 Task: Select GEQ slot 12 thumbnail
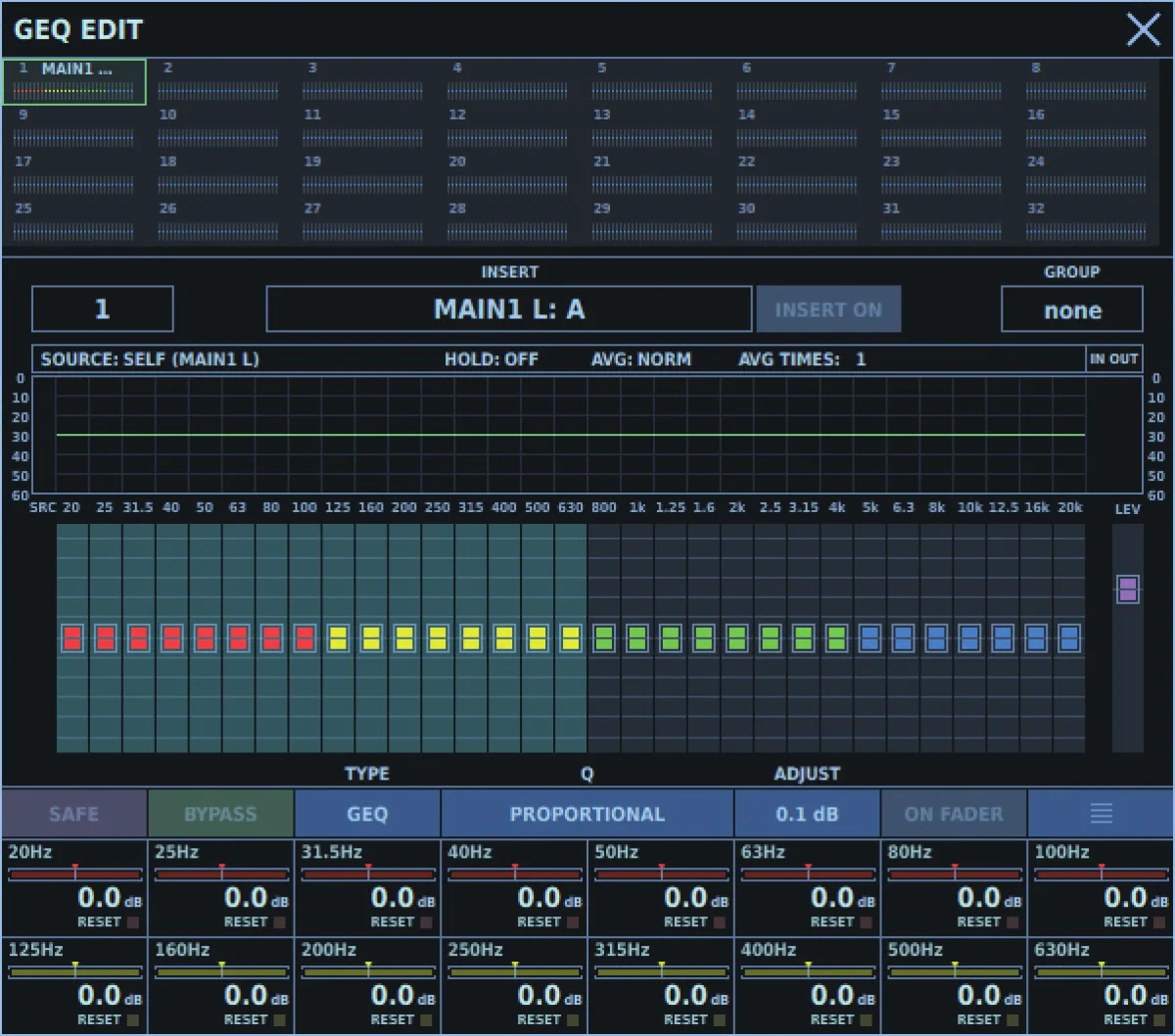508,129
